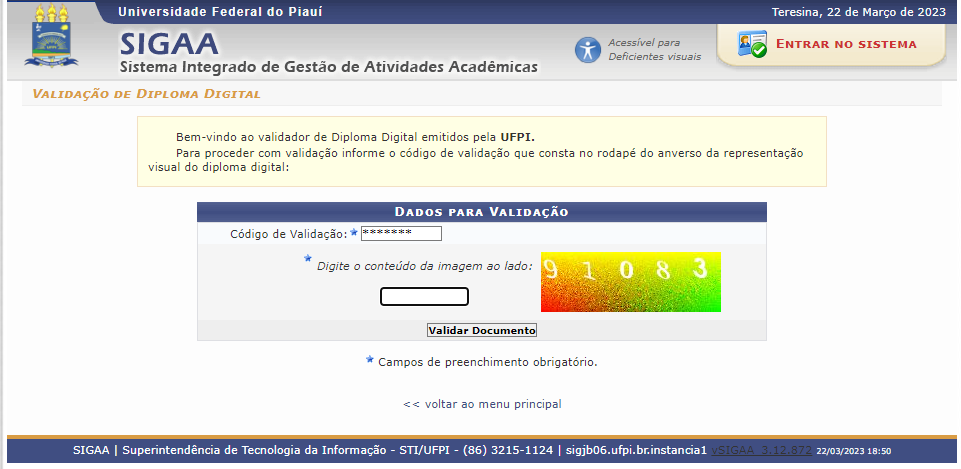Click the 91083 captcha image

(x=631, y=282)
